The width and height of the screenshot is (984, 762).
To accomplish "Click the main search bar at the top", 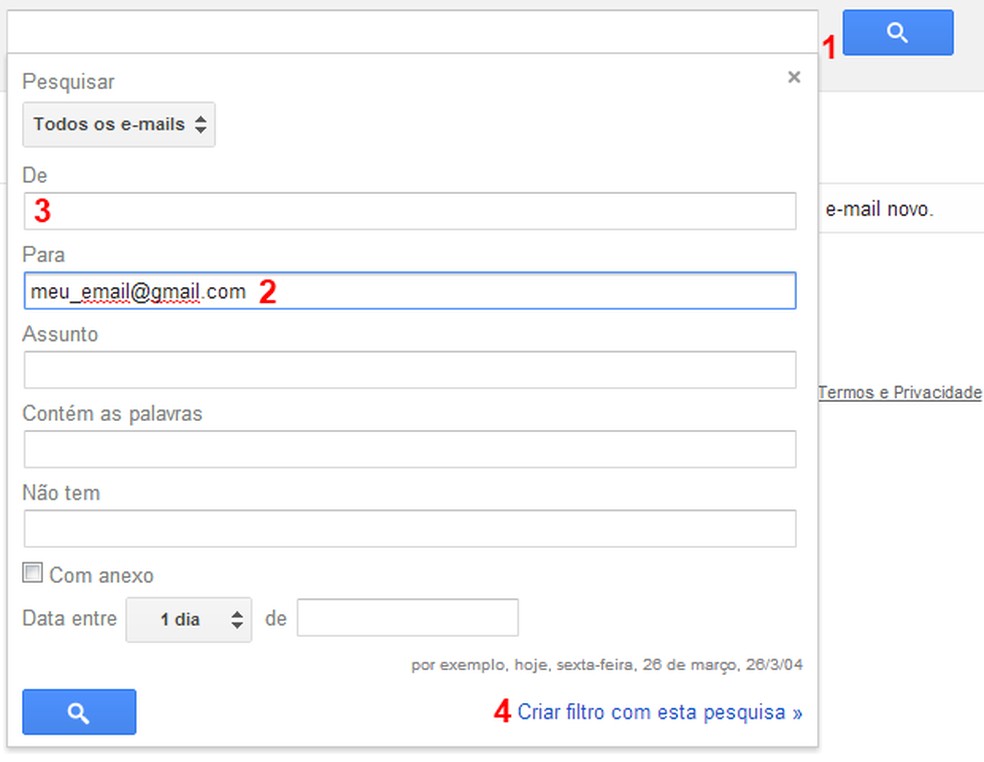I will tap(410, 32).
